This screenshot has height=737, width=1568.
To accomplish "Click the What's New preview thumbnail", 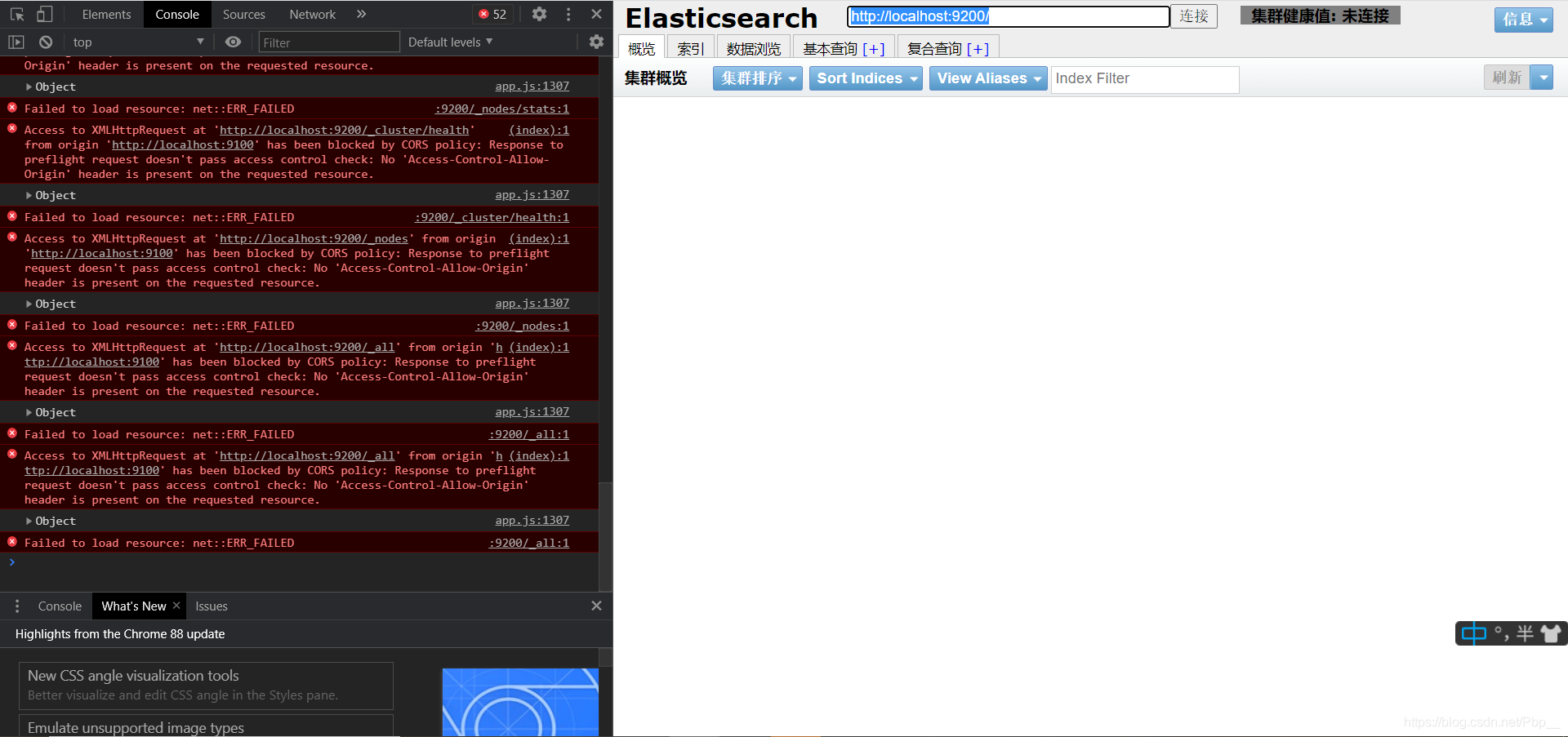I will 520,702.
